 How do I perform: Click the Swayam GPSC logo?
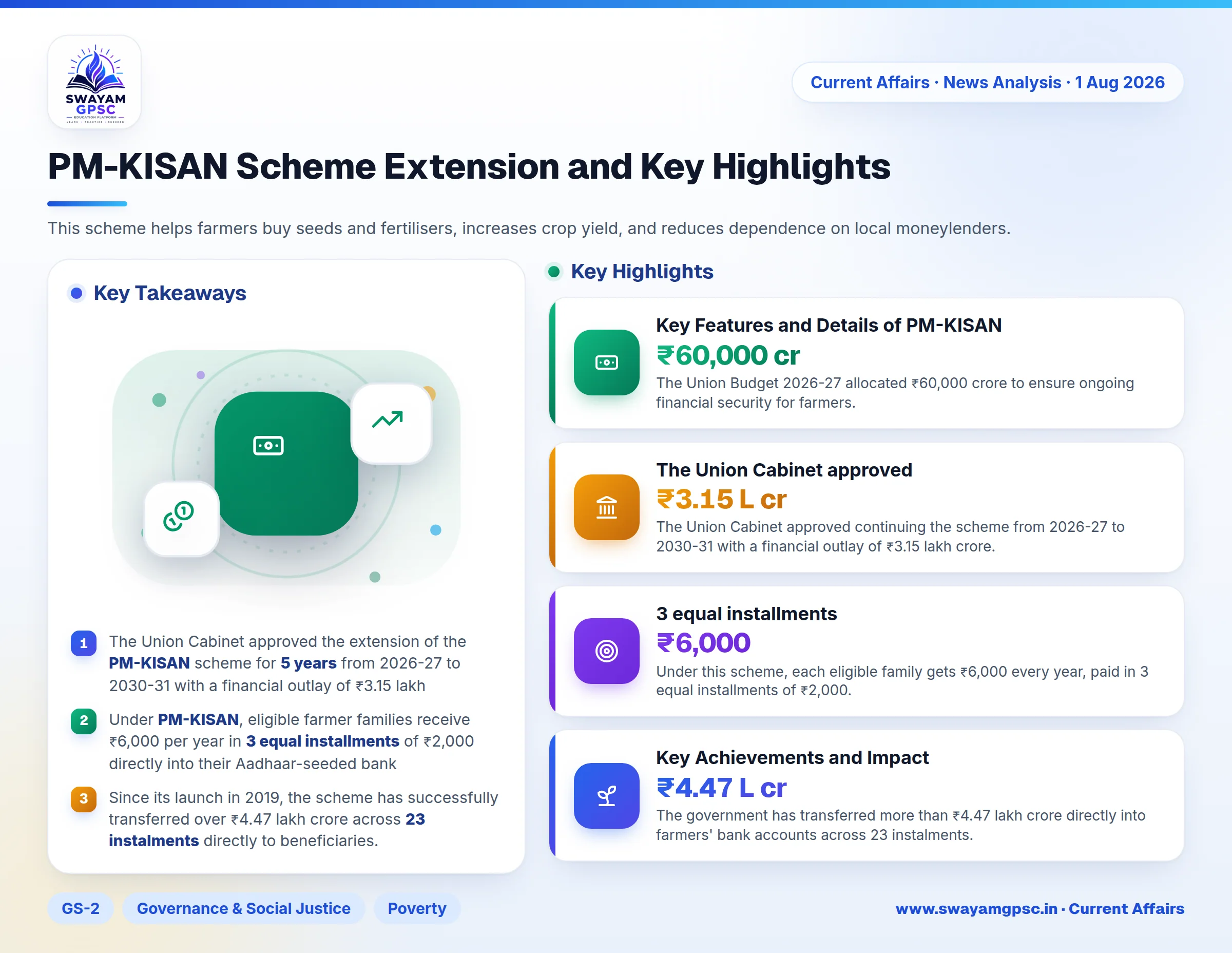point(95,82)
